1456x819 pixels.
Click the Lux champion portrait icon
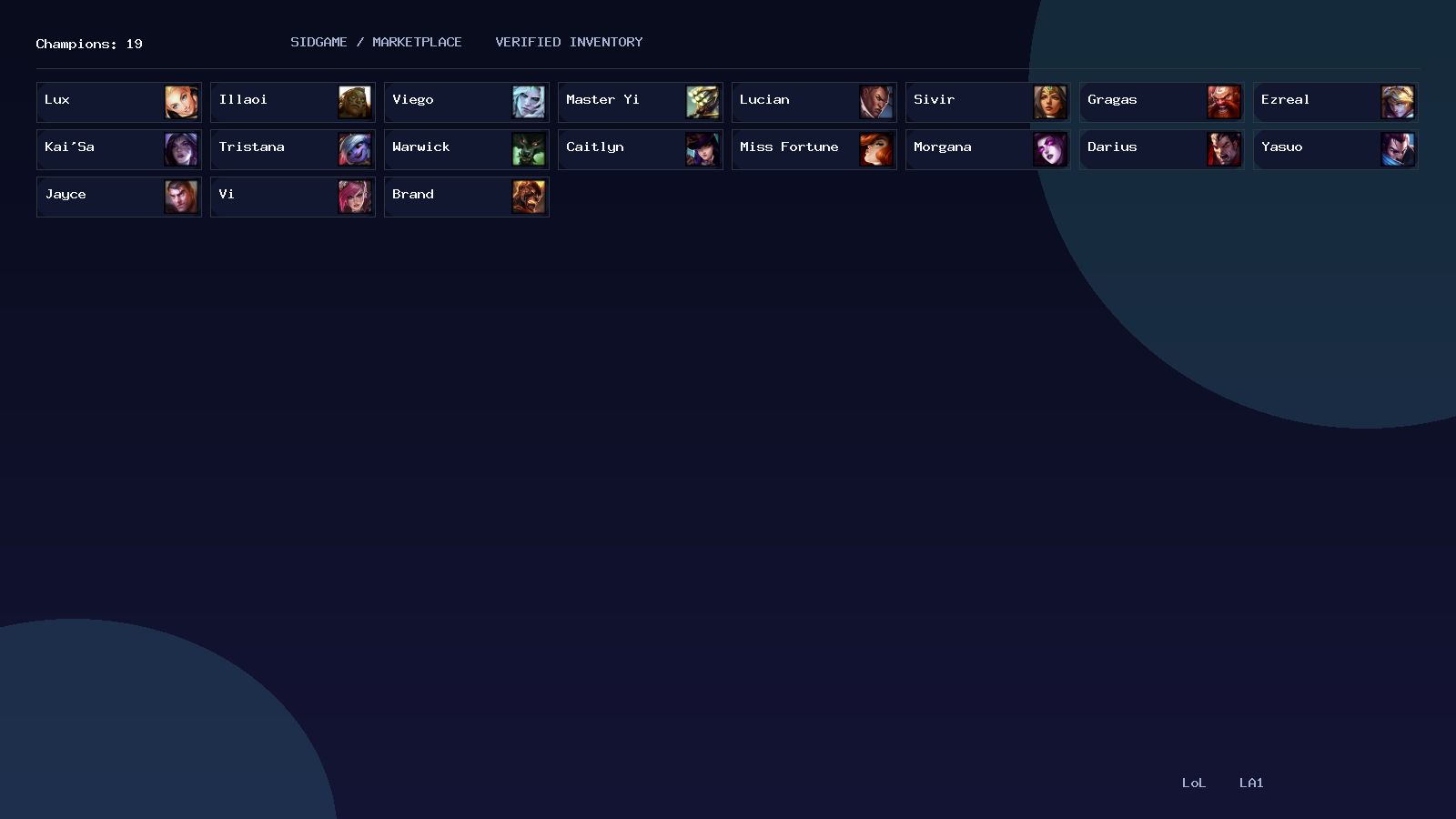pyautogui.click(x=181, y=102)
